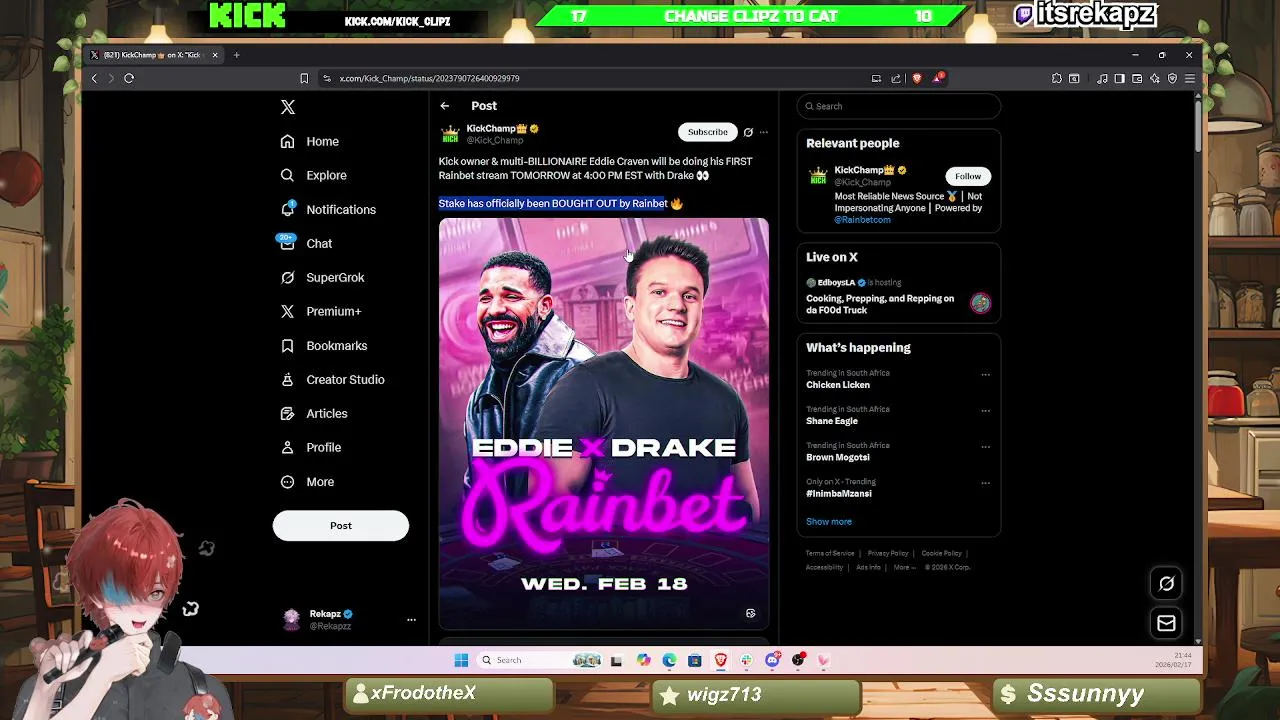This screenshot has height=720, width=1280.
Task: Click the Rekapz profile avatar
Action: tap(291, 620)
